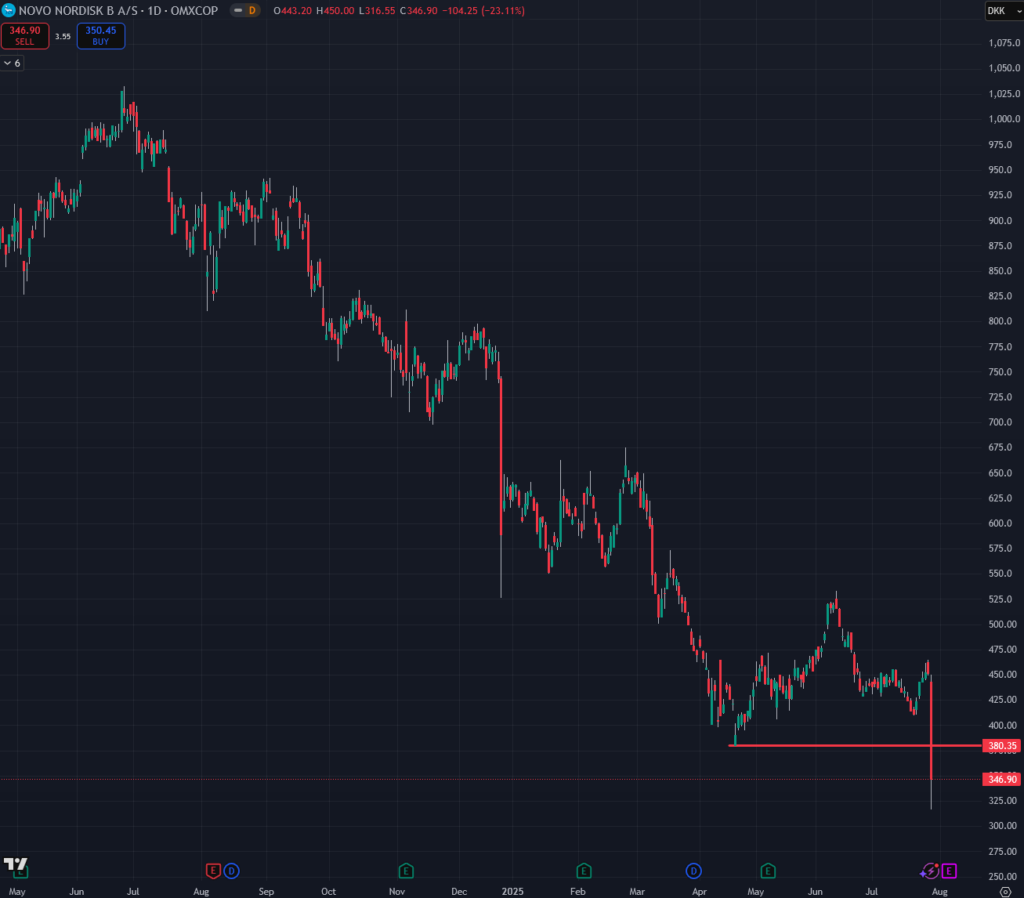Click the magenta E upcoming earnings marker
1024x898 pixels.
coord(949,871)
